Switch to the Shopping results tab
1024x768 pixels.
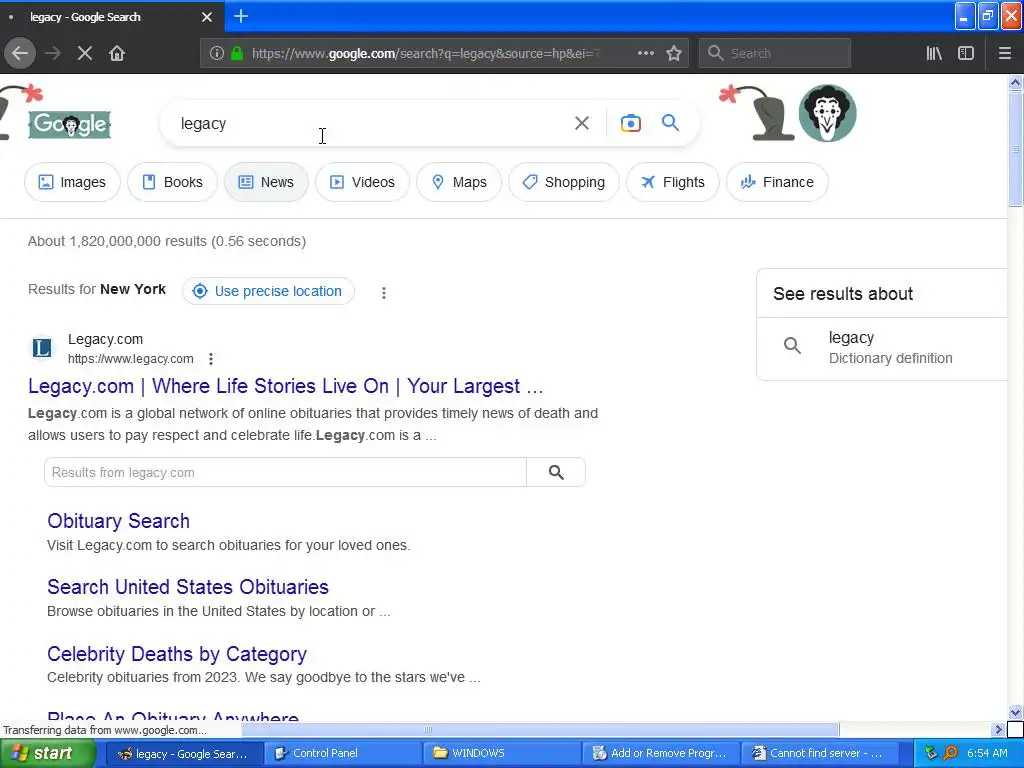564,182
